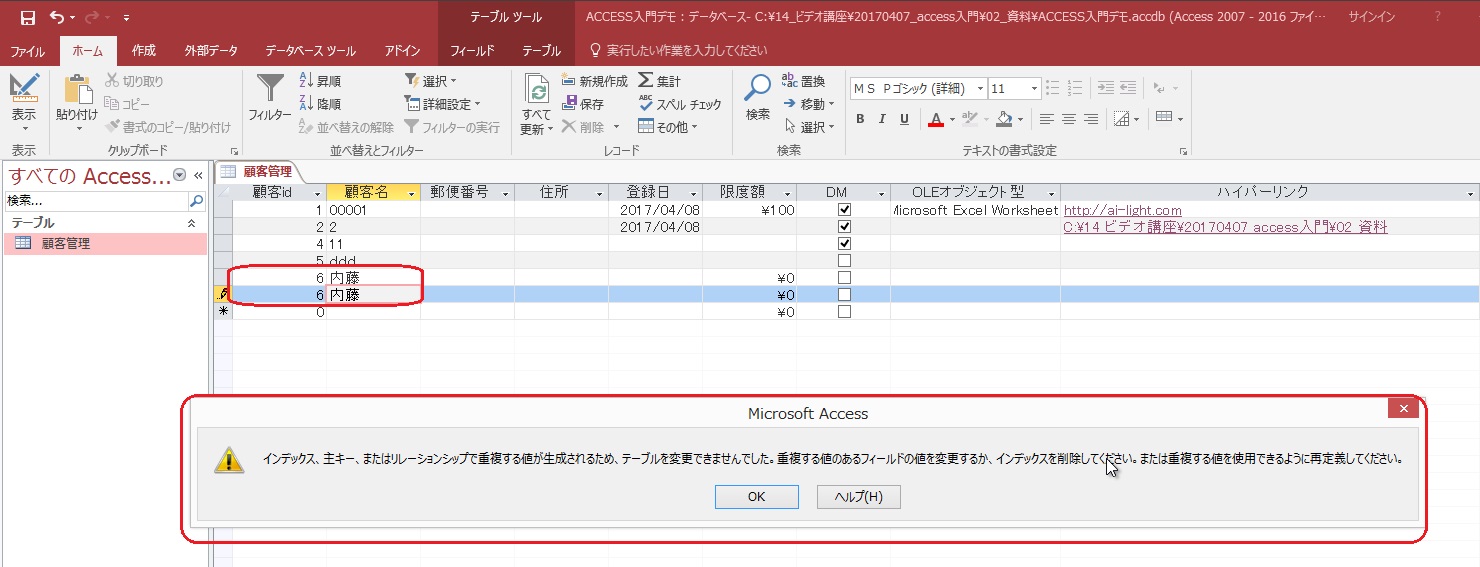Switch to the データベース ツール tab
Image resolution: width=1480 pixels, height=567 pixels.
(310, 50)
